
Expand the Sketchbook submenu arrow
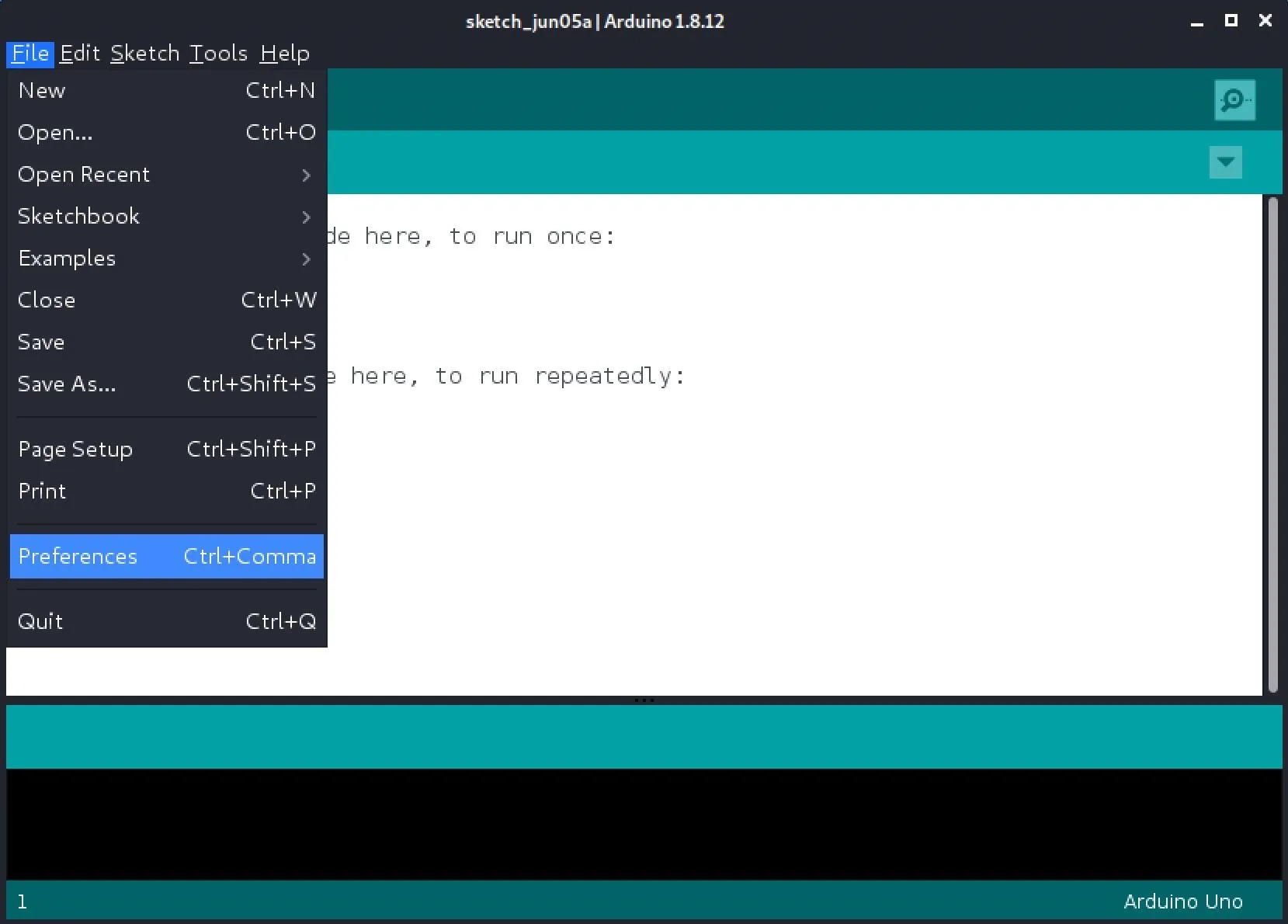(x=306, y=217)
